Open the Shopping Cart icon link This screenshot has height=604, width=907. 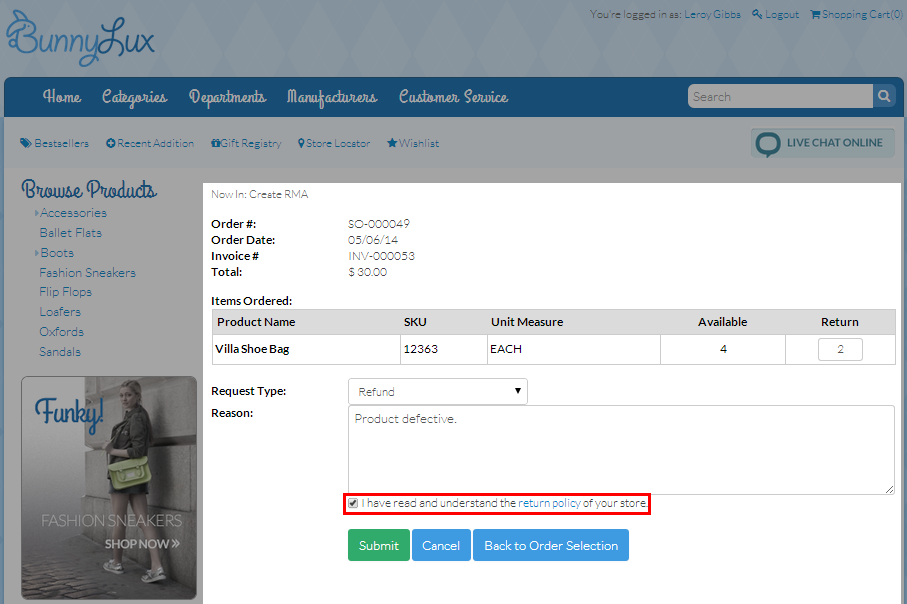click(x=815, y=15)
